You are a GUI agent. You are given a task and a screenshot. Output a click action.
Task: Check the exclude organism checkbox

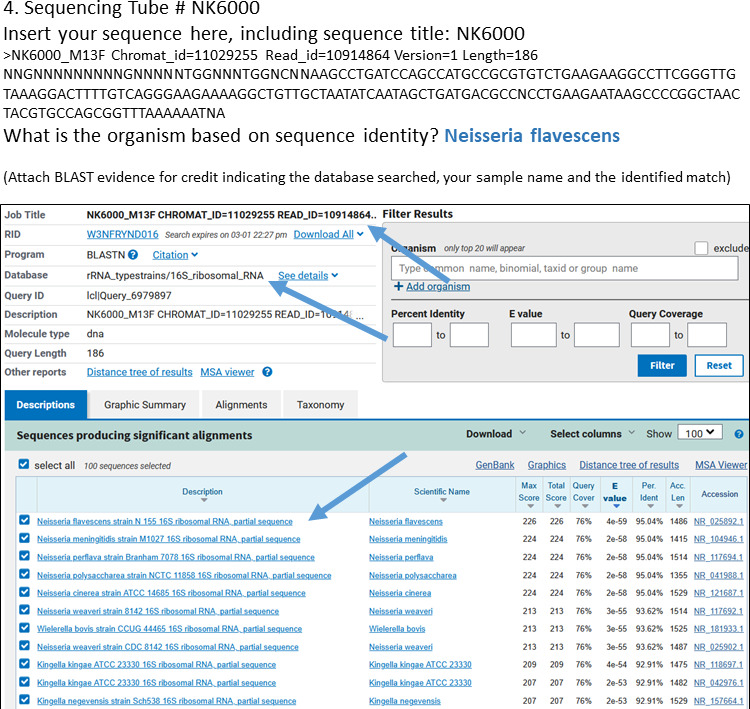(x=701, y=248)
